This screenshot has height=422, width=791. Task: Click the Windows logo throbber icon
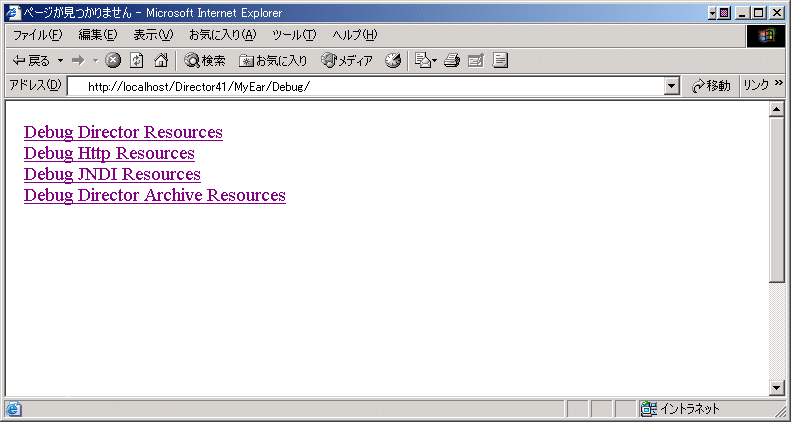(766, 36)
